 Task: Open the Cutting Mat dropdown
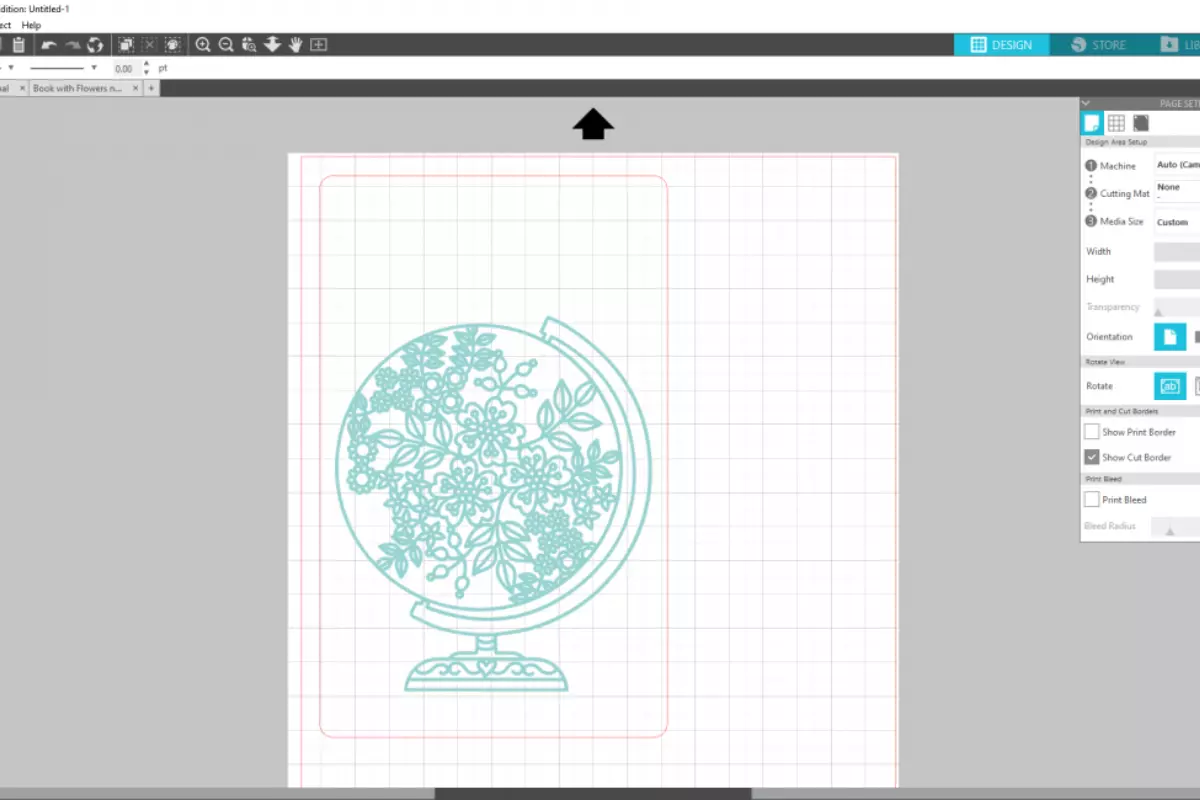1177,190
